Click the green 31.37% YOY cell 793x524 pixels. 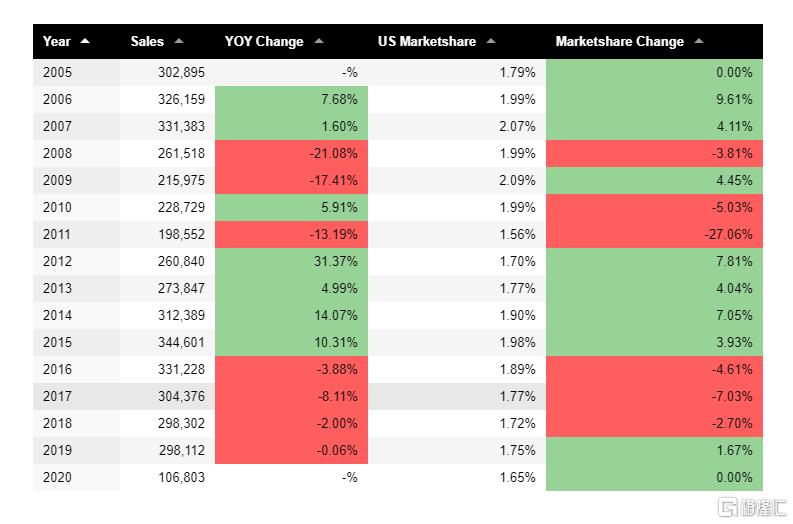coord(291,261)
